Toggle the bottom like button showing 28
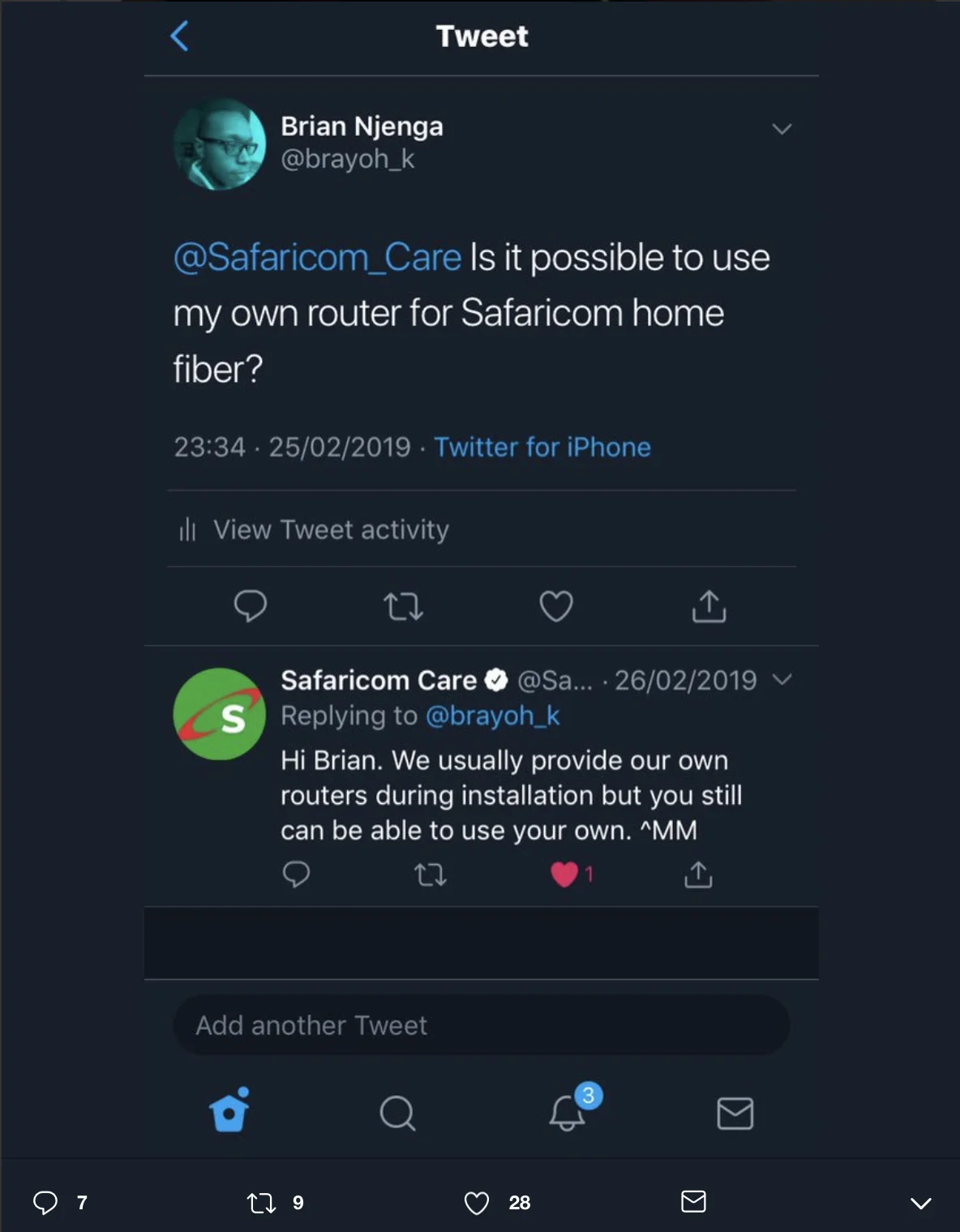This screenshot has height=1232, width=960. point(477,1203)
